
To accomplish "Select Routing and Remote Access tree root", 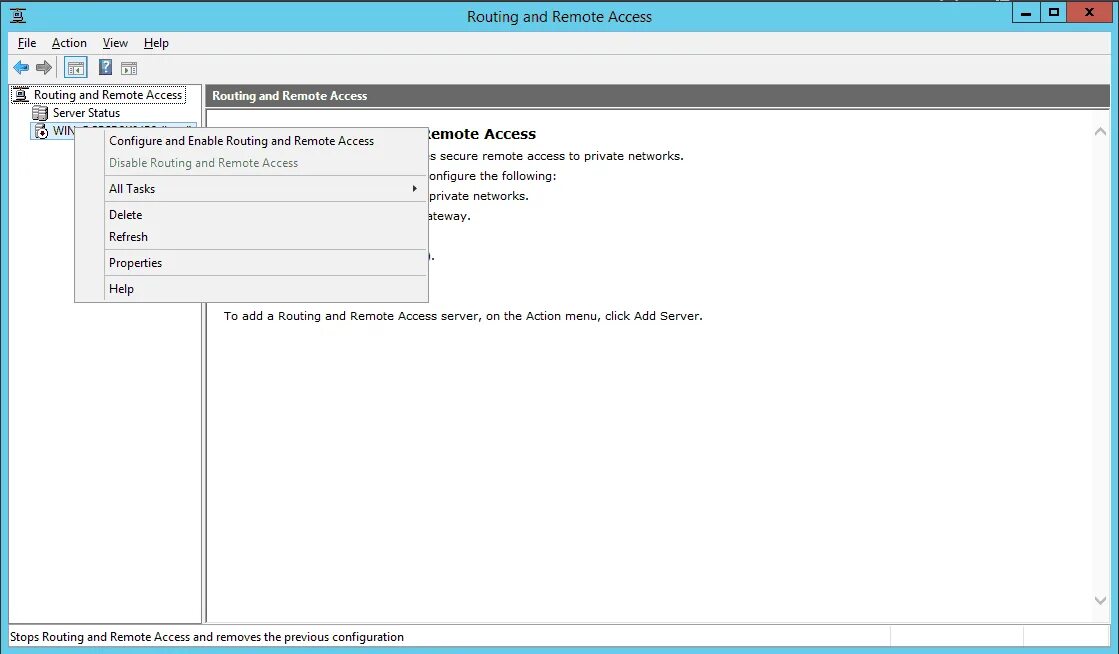I will (108, 95).
